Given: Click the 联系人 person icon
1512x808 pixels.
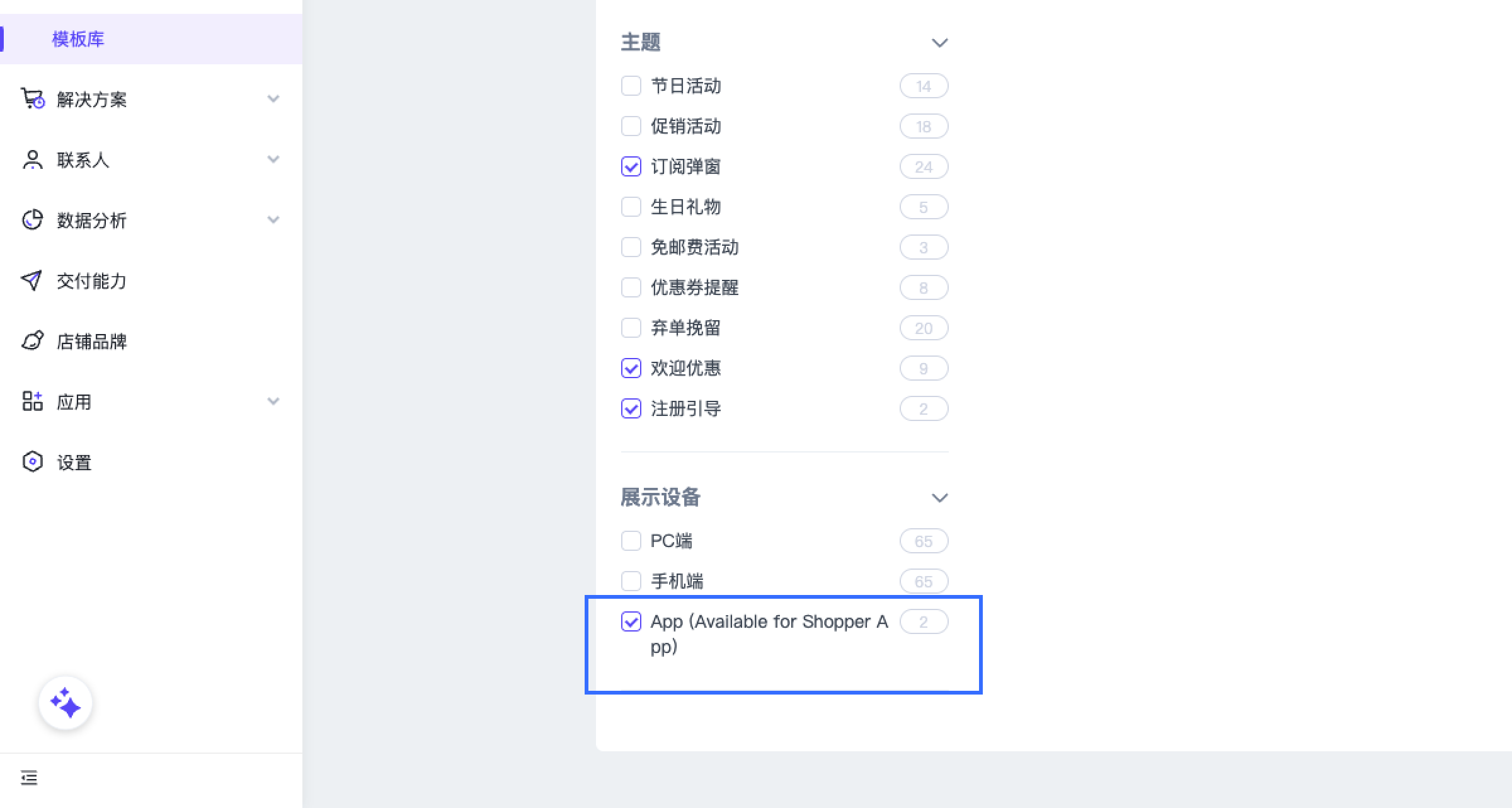Looking at the screenshot, I should [x=32, y=159].
